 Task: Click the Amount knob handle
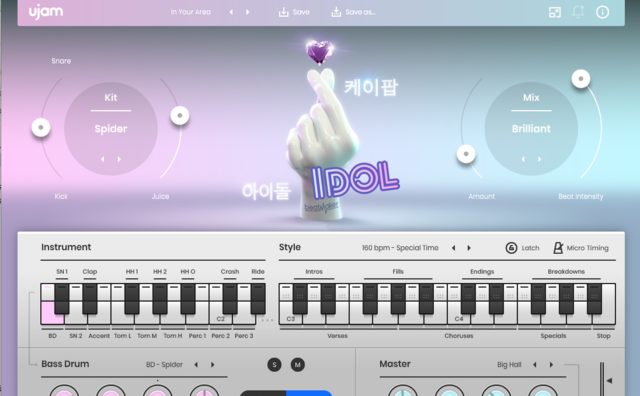466,154
